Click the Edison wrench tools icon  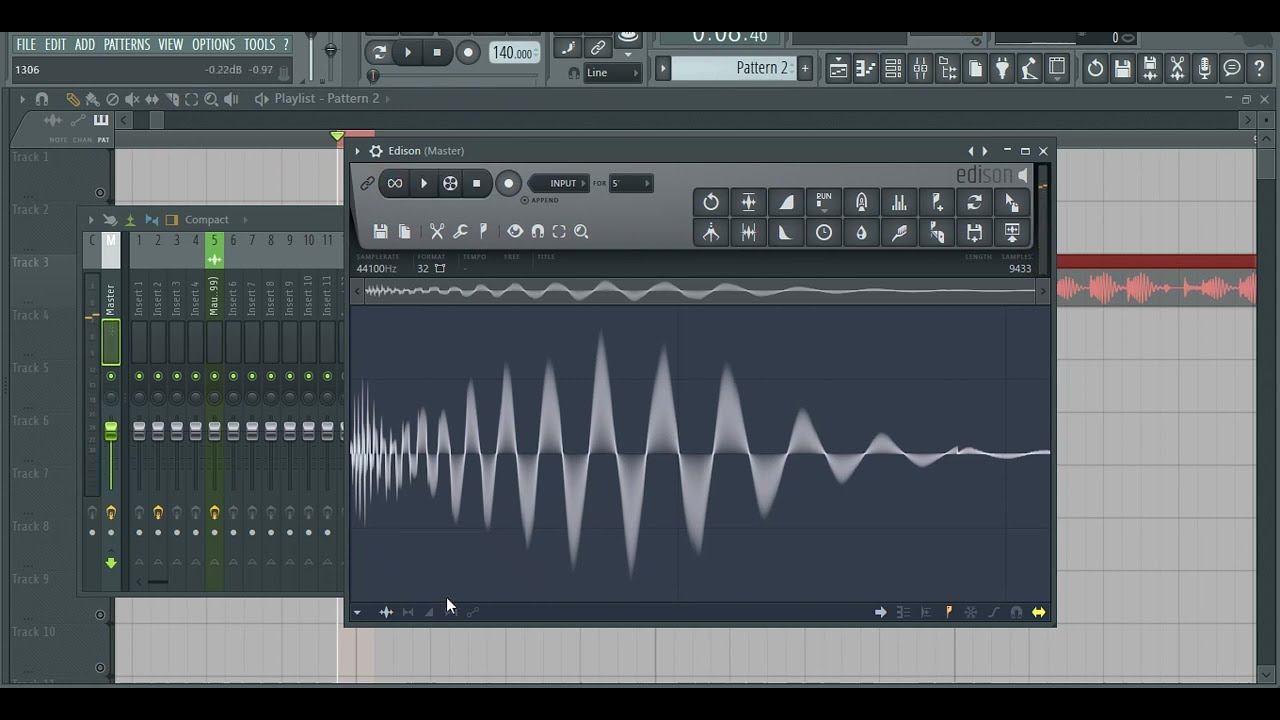pos(460,231)
